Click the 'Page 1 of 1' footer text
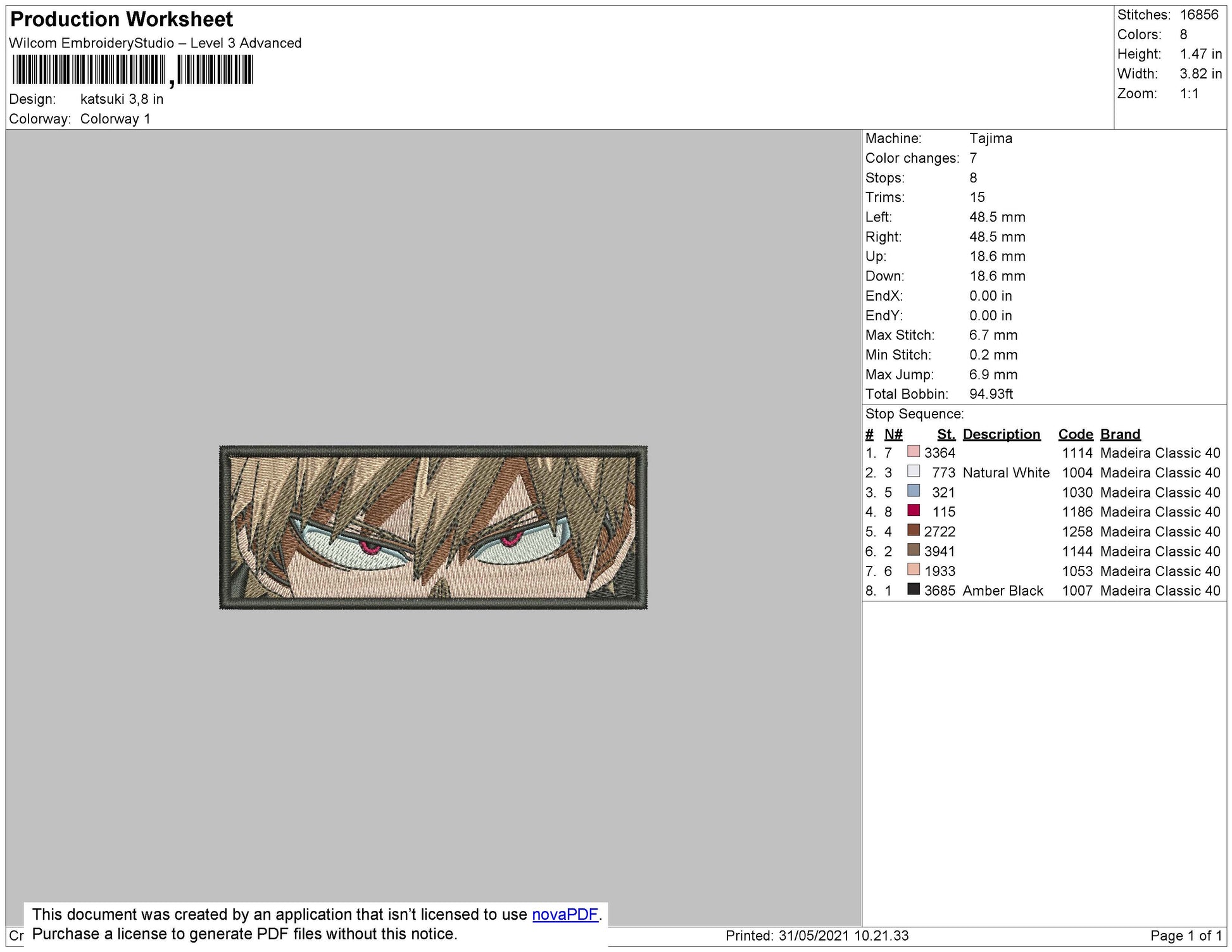1232x952 pixels. 1186,936
